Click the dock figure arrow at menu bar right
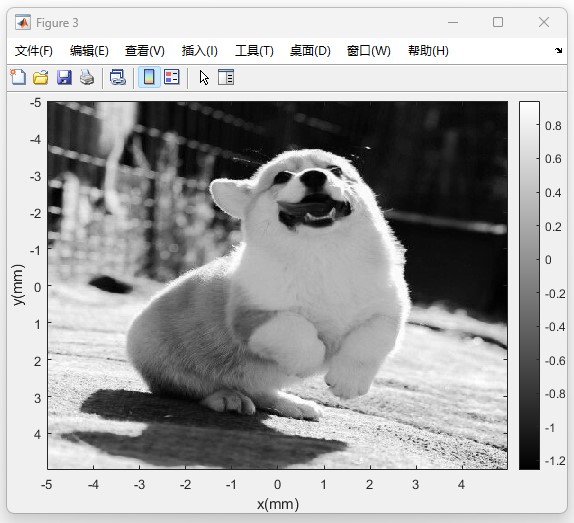Viewport: 574px width, 523px height. [x=558, y=51]
